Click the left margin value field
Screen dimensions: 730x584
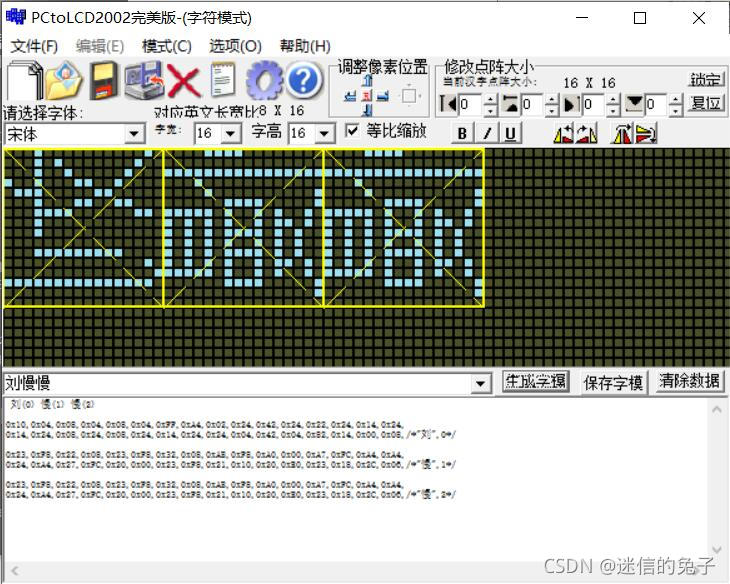[471, 104]
